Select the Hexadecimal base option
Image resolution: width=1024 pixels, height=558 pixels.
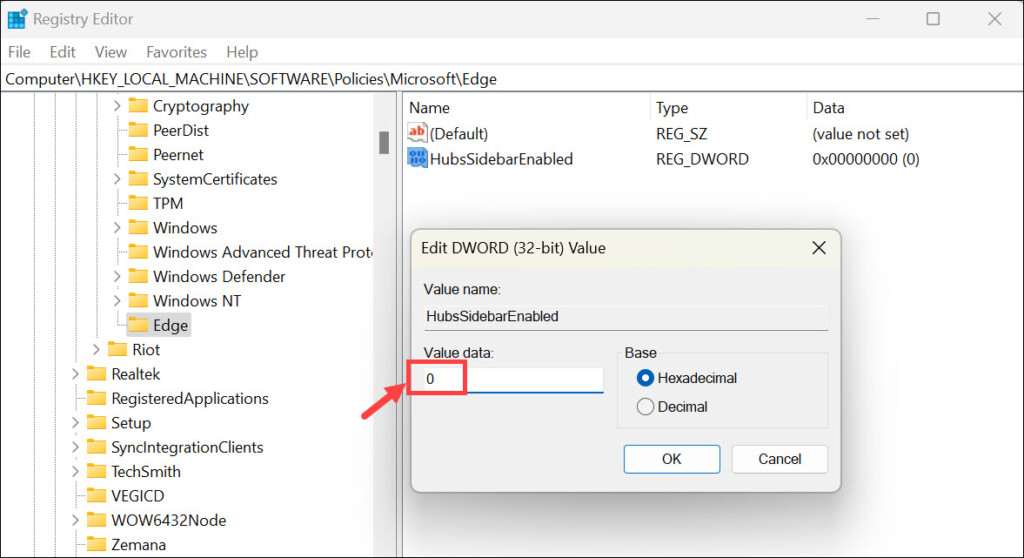(x=645, y=378)
